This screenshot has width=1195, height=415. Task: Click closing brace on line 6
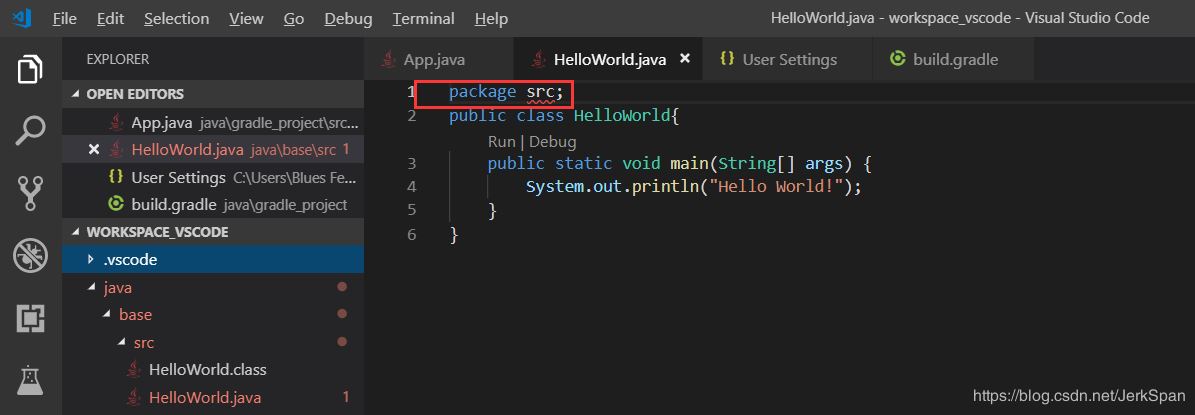[x=454, y=235]
